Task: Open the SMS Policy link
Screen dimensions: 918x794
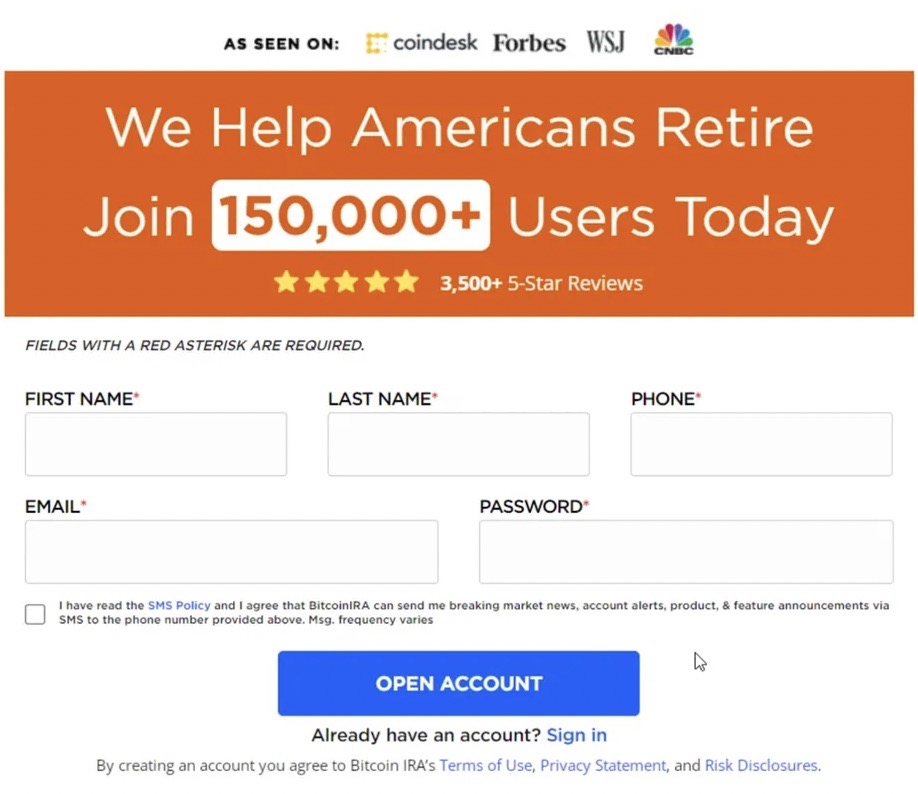Action: click(179, 605)
